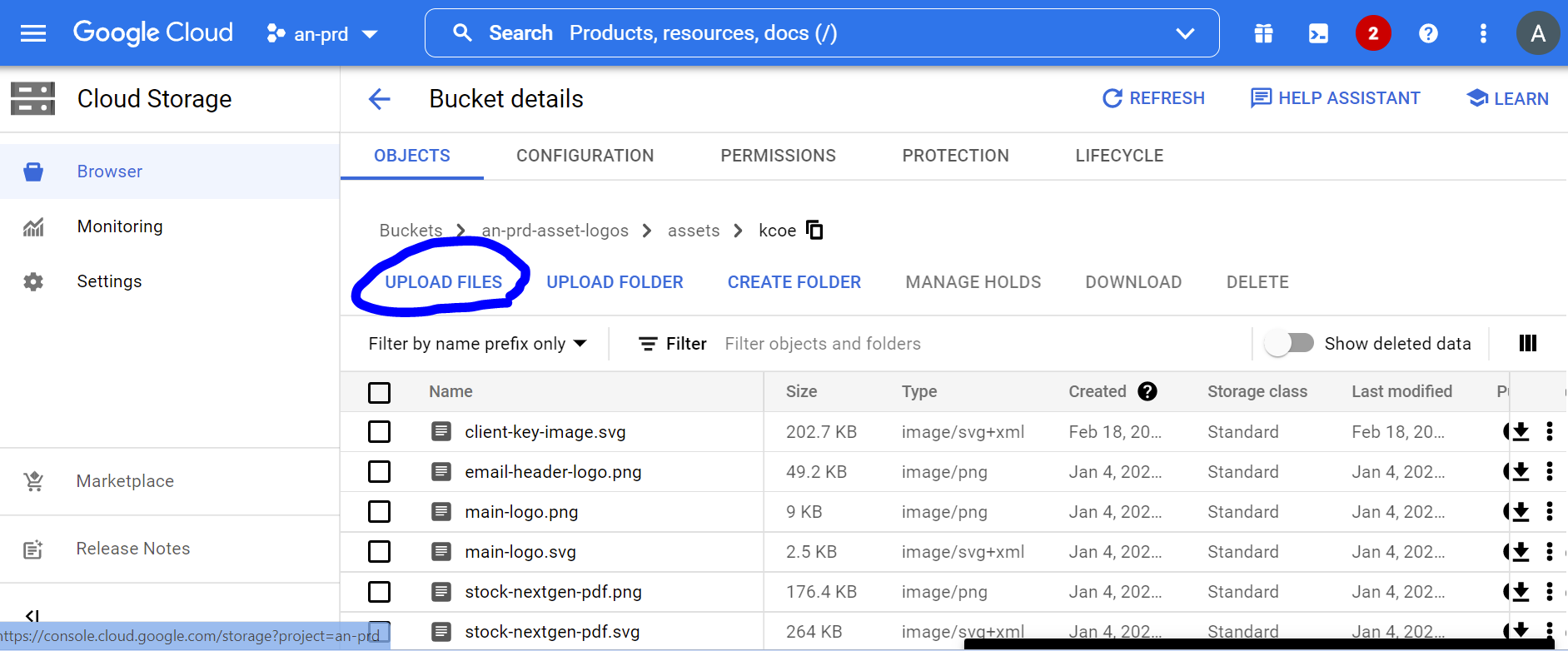
Task: Click the Google Cloud logo
Action: pyautogui.click(x=153, y=32)
